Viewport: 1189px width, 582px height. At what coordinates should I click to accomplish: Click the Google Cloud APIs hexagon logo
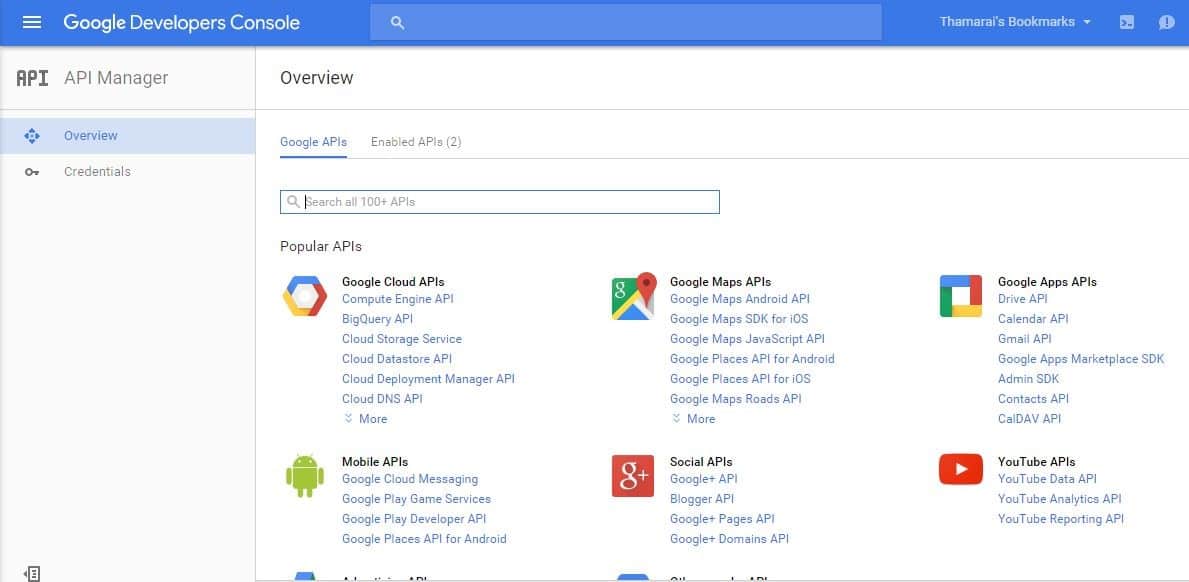pyautogui.click(x=305, y=296)
